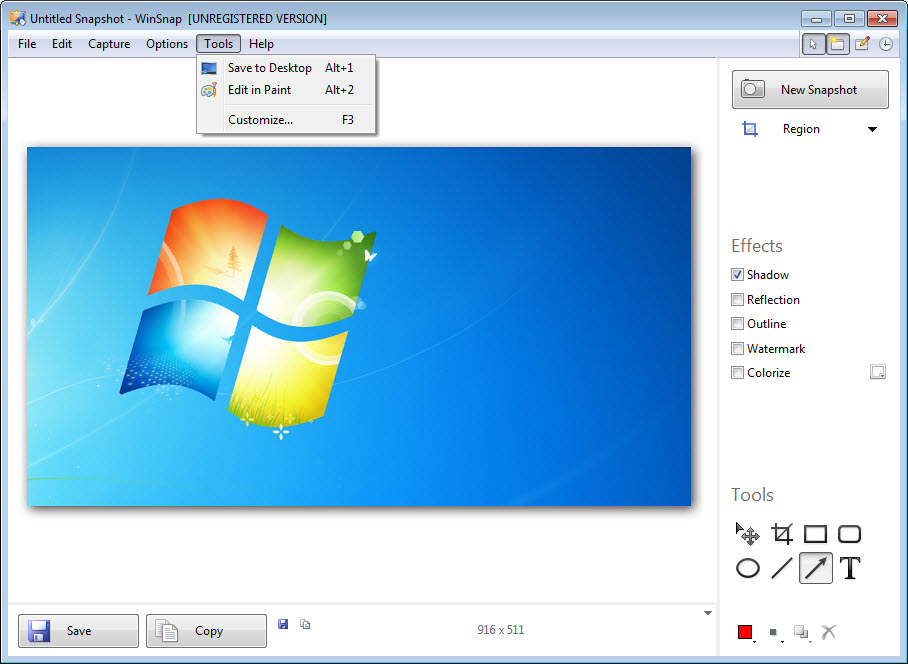Click the Save to Desktop monitor icon

point(209,68)
